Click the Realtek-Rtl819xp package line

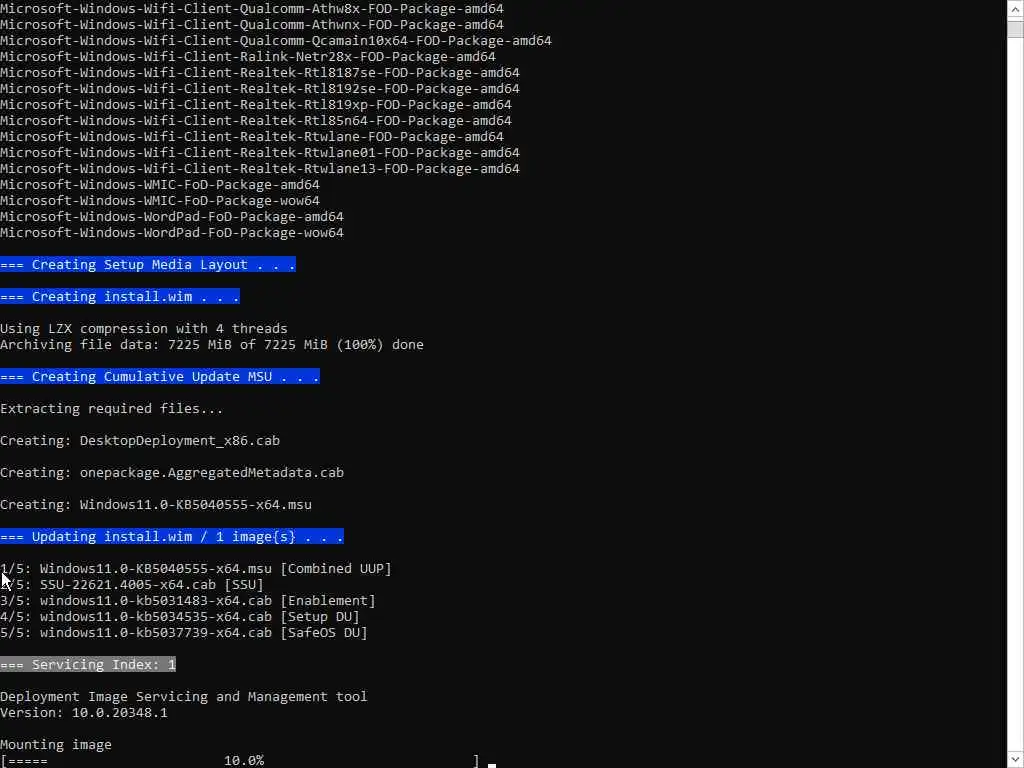pyautogui.click(x=255, y=104)
